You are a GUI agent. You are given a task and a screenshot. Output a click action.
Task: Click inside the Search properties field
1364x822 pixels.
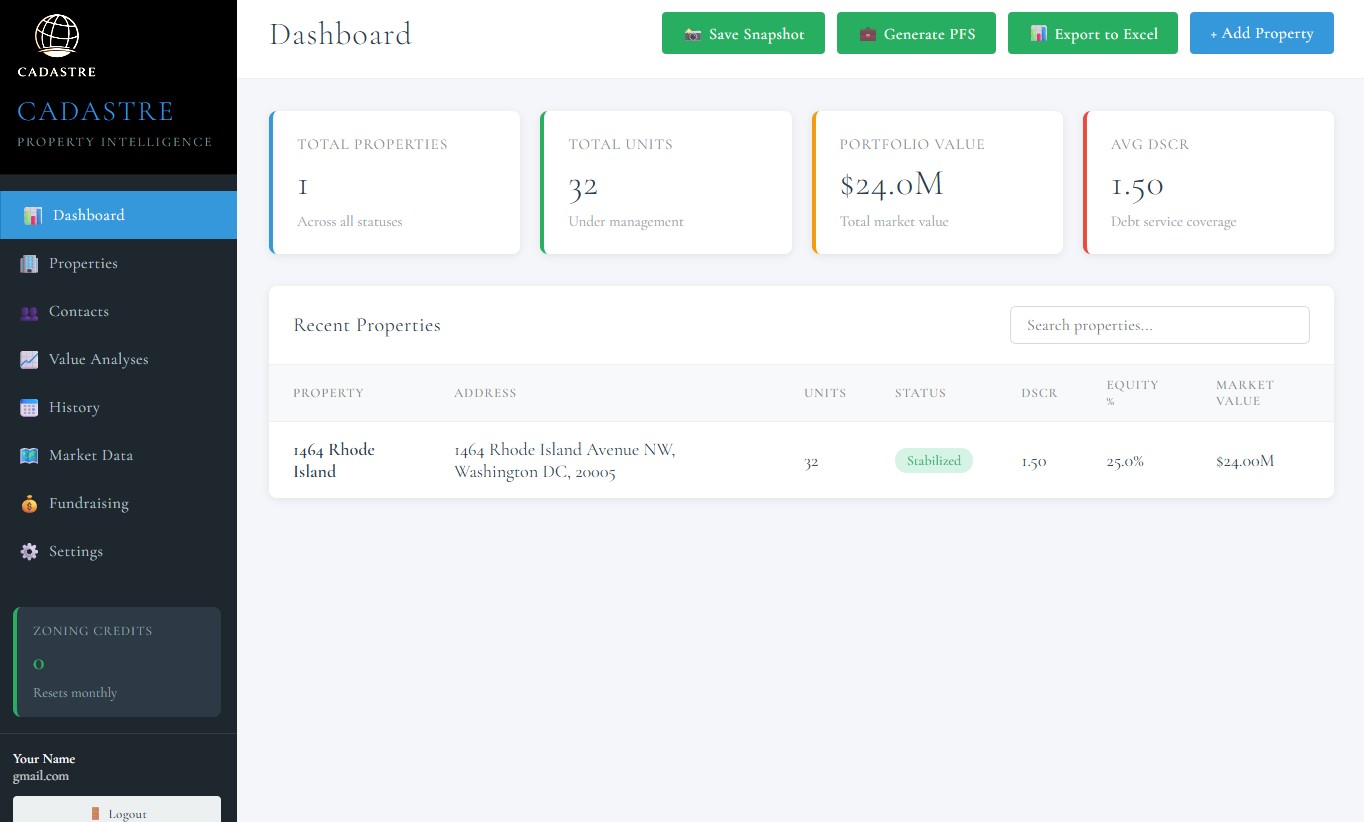click(x=1159, y=325)
